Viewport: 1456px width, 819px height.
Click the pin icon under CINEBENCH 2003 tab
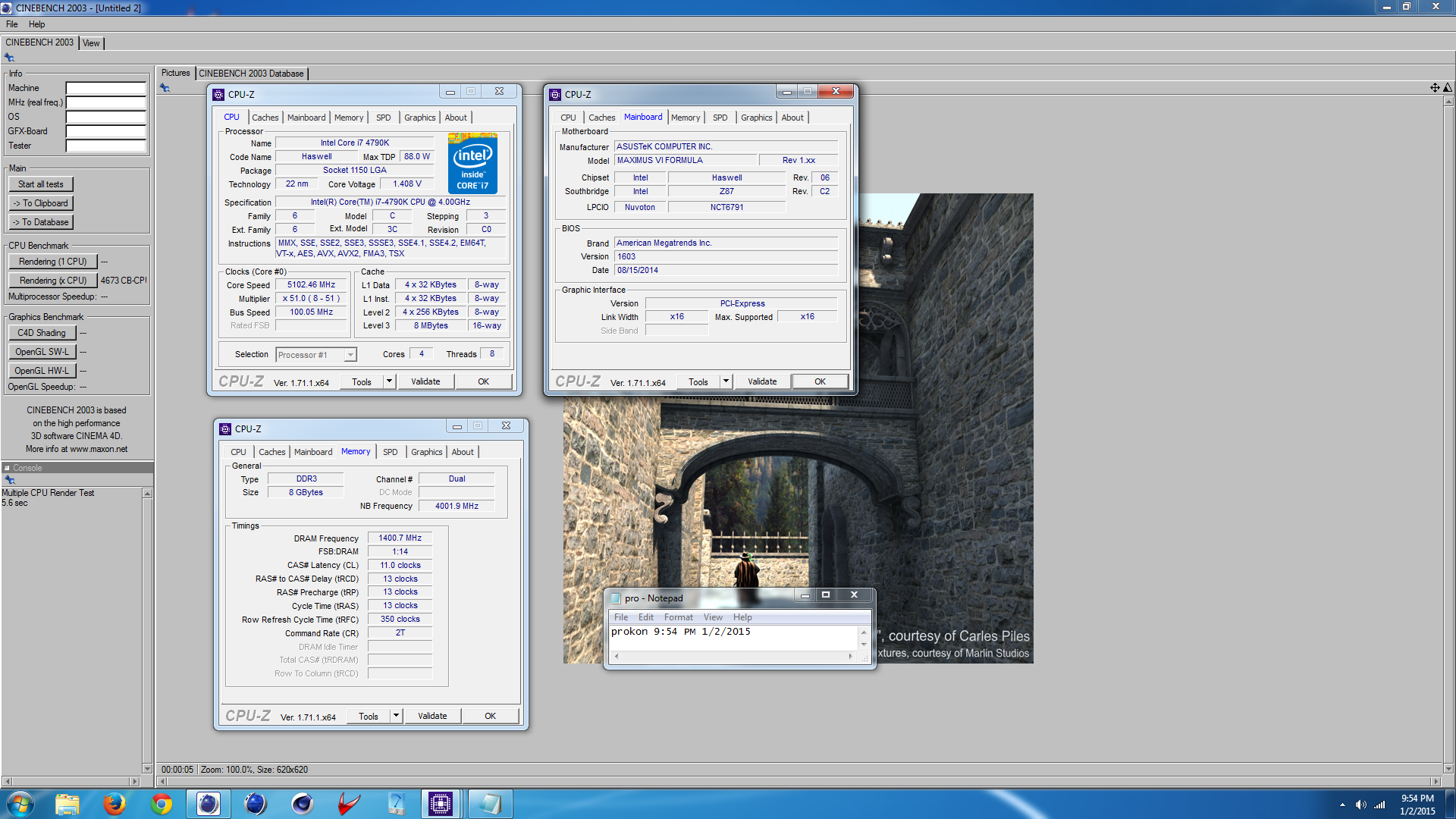click(x=9, y=58)
